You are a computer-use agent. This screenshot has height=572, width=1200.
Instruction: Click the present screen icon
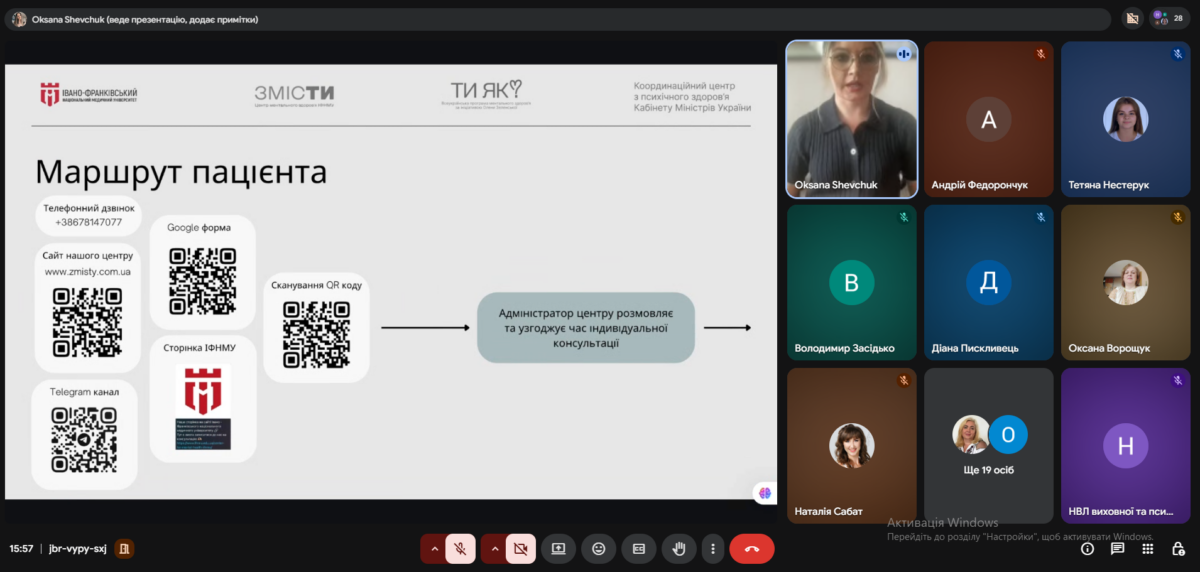coord(558,549)
